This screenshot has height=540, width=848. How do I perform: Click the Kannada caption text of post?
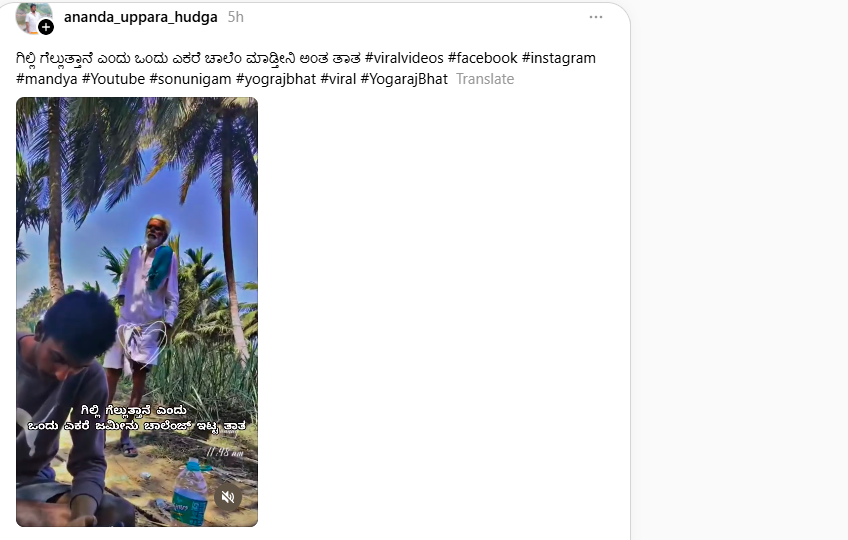pyautogui.click(x=188, y=58)
